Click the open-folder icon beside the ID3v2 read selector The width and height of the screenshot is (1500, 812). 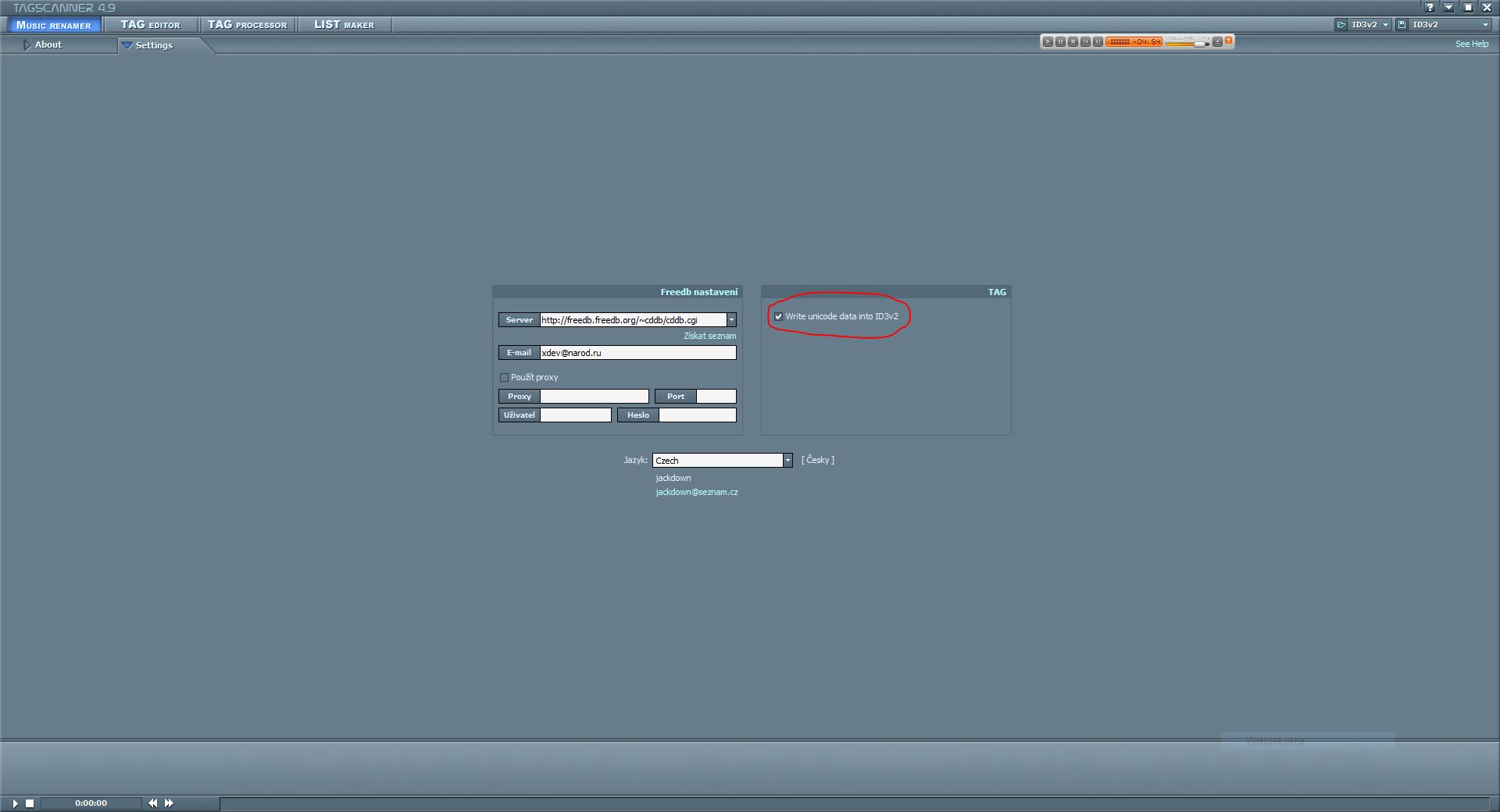1341,25
